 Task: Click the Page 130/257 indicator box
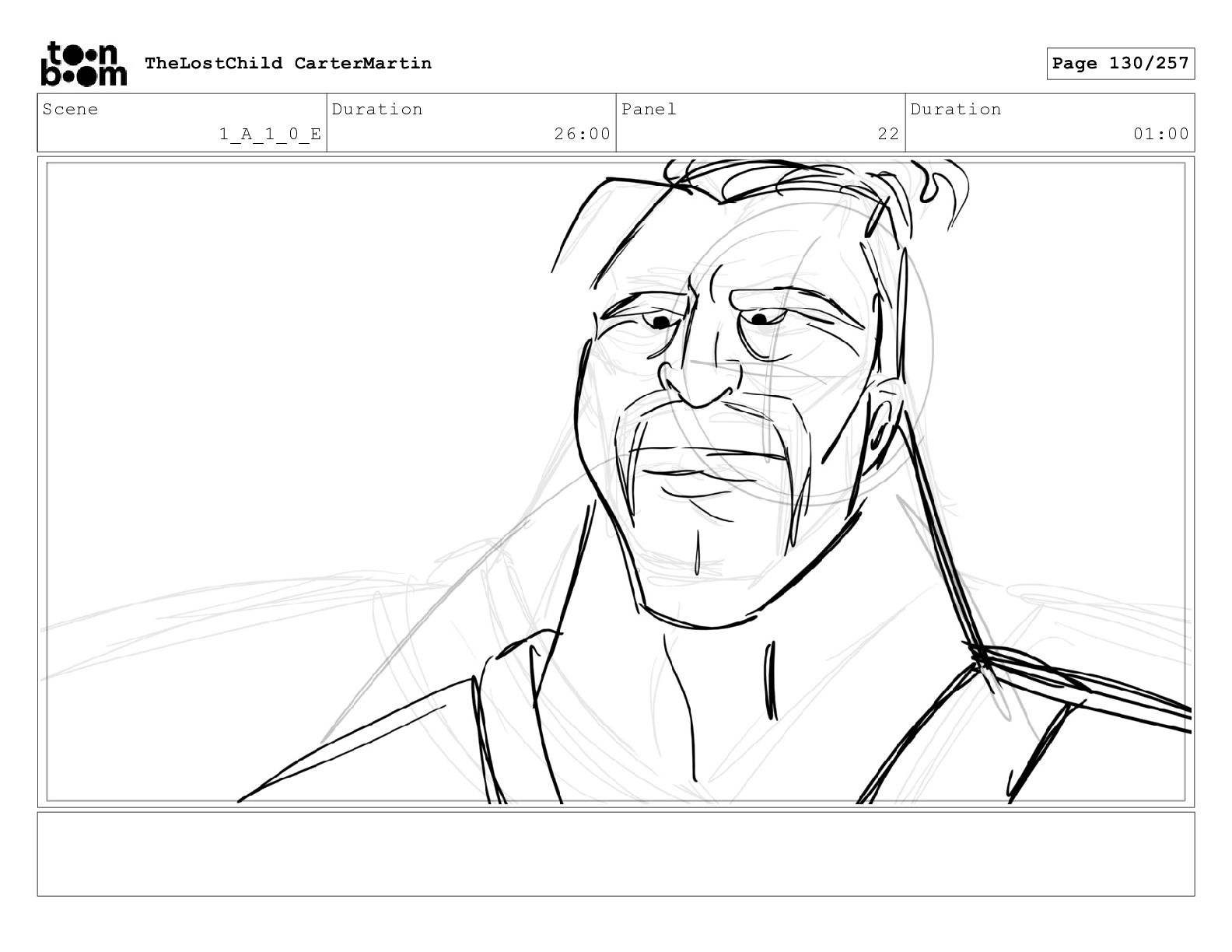pyautogui.click(x=1120, y=64)
